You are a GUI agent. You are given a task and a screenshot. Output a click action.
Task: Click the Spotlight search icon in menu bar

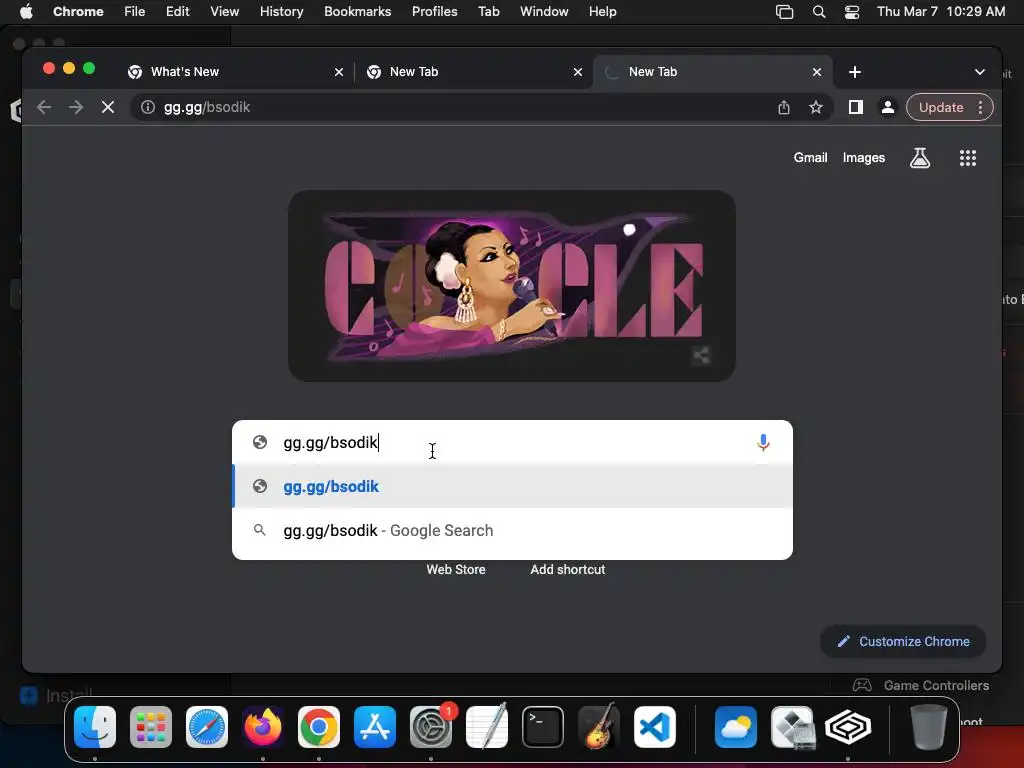(818, 11)
